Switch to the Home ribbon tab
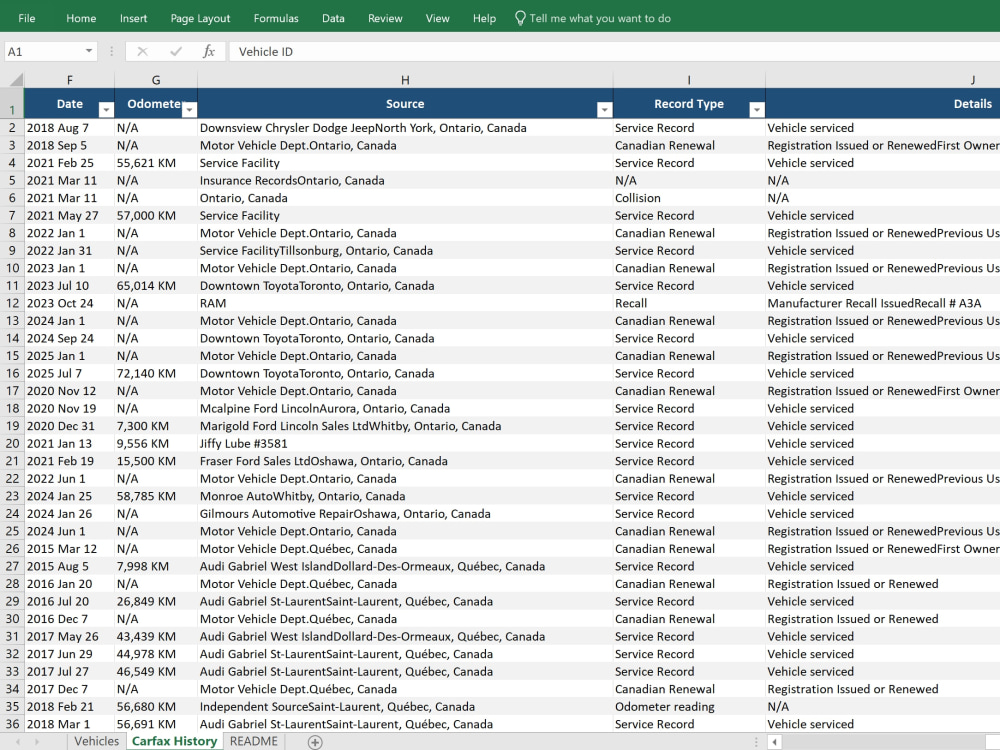 (81, 18)
